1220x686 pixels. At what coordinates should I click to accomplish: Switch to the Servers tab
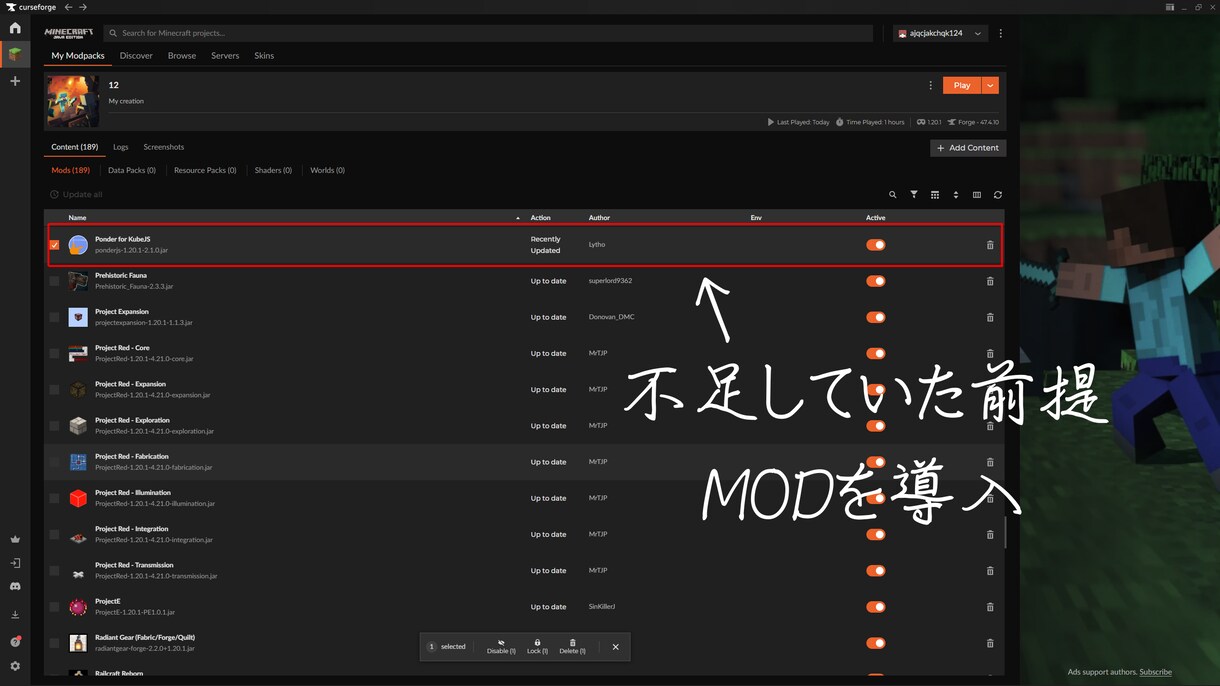[x=225, y=56]
